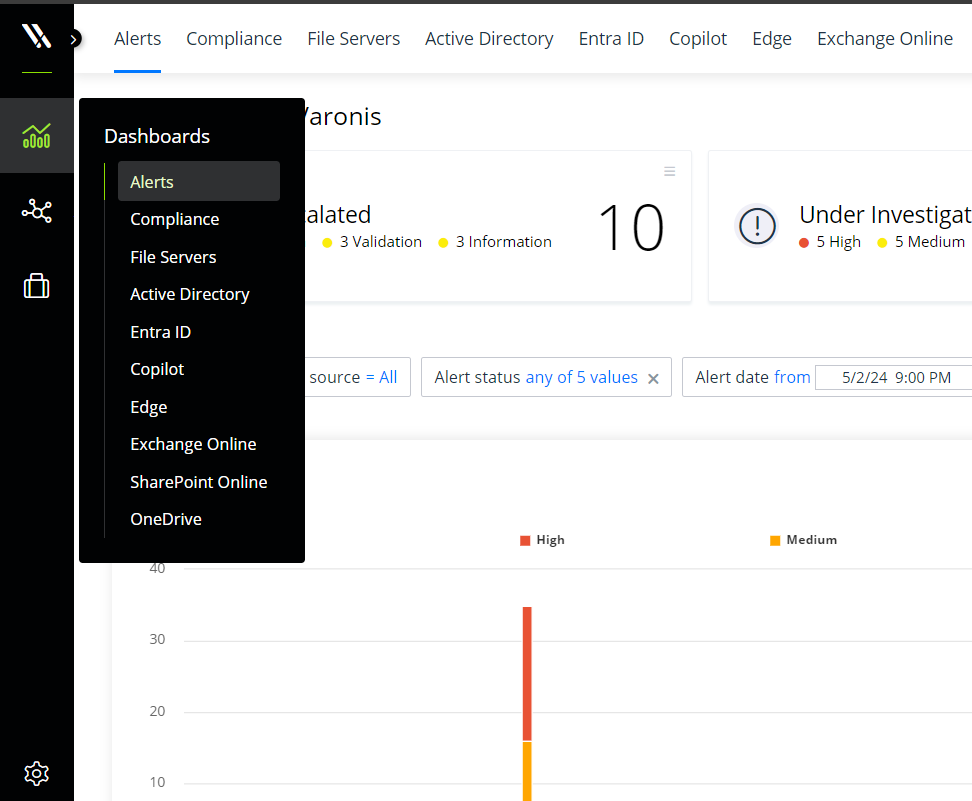Select SharePoint Online in Dashboards menu
Viewport: 972px width, 801px height.
pyautogui.click(x=198, y=482)
